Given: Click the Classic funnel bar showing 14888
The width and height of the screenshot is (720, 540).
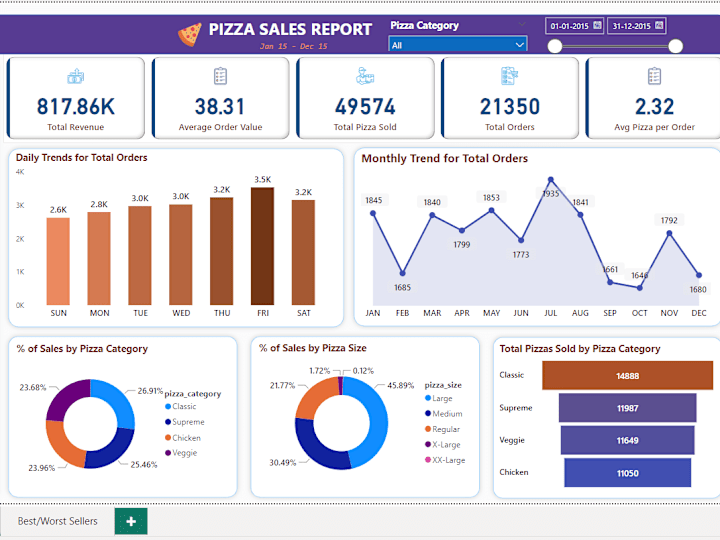Looking at the screenshot, I should point(628,376).
